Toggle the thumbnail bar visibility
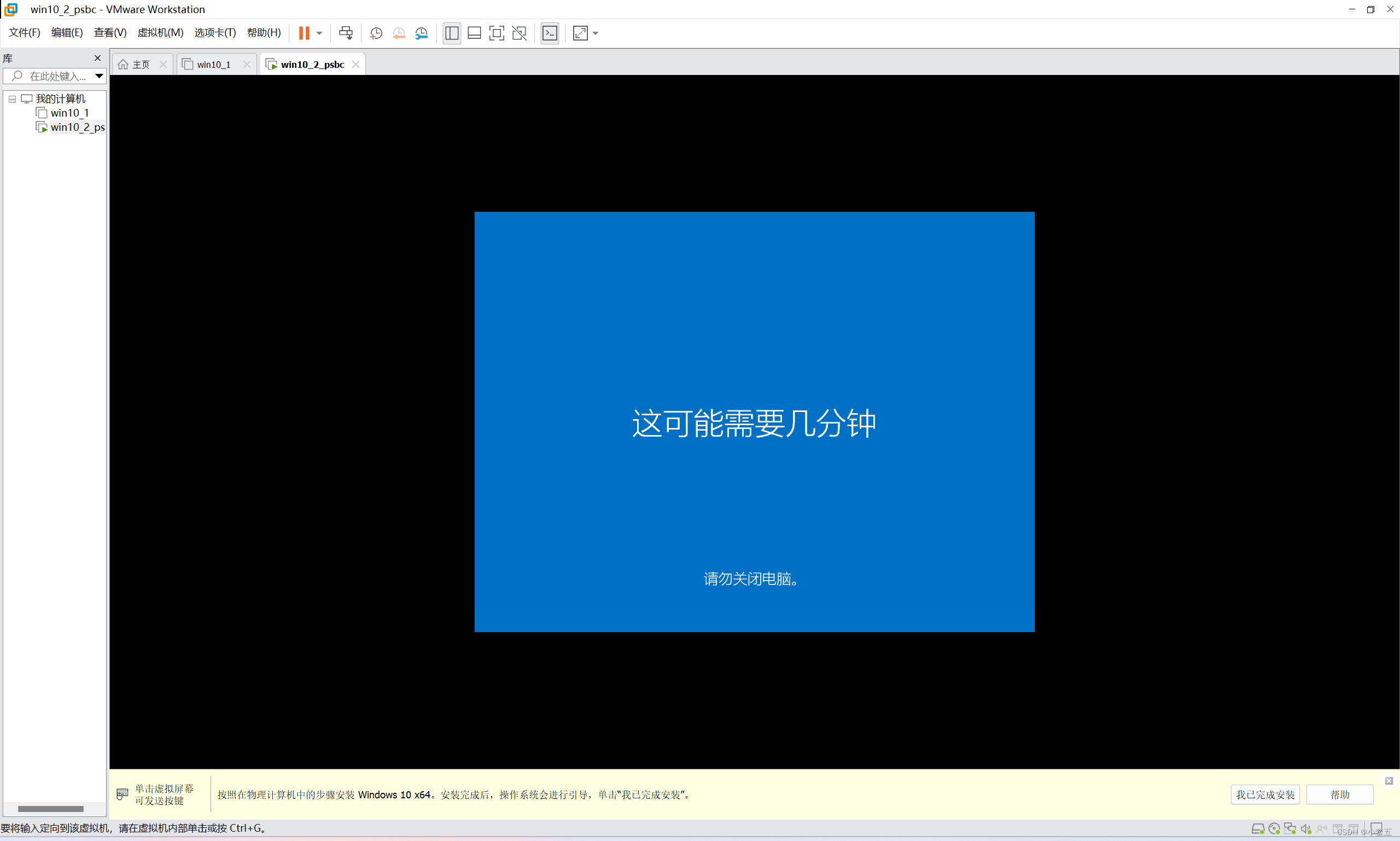The image size is (1400, 841). pos(474,33)
